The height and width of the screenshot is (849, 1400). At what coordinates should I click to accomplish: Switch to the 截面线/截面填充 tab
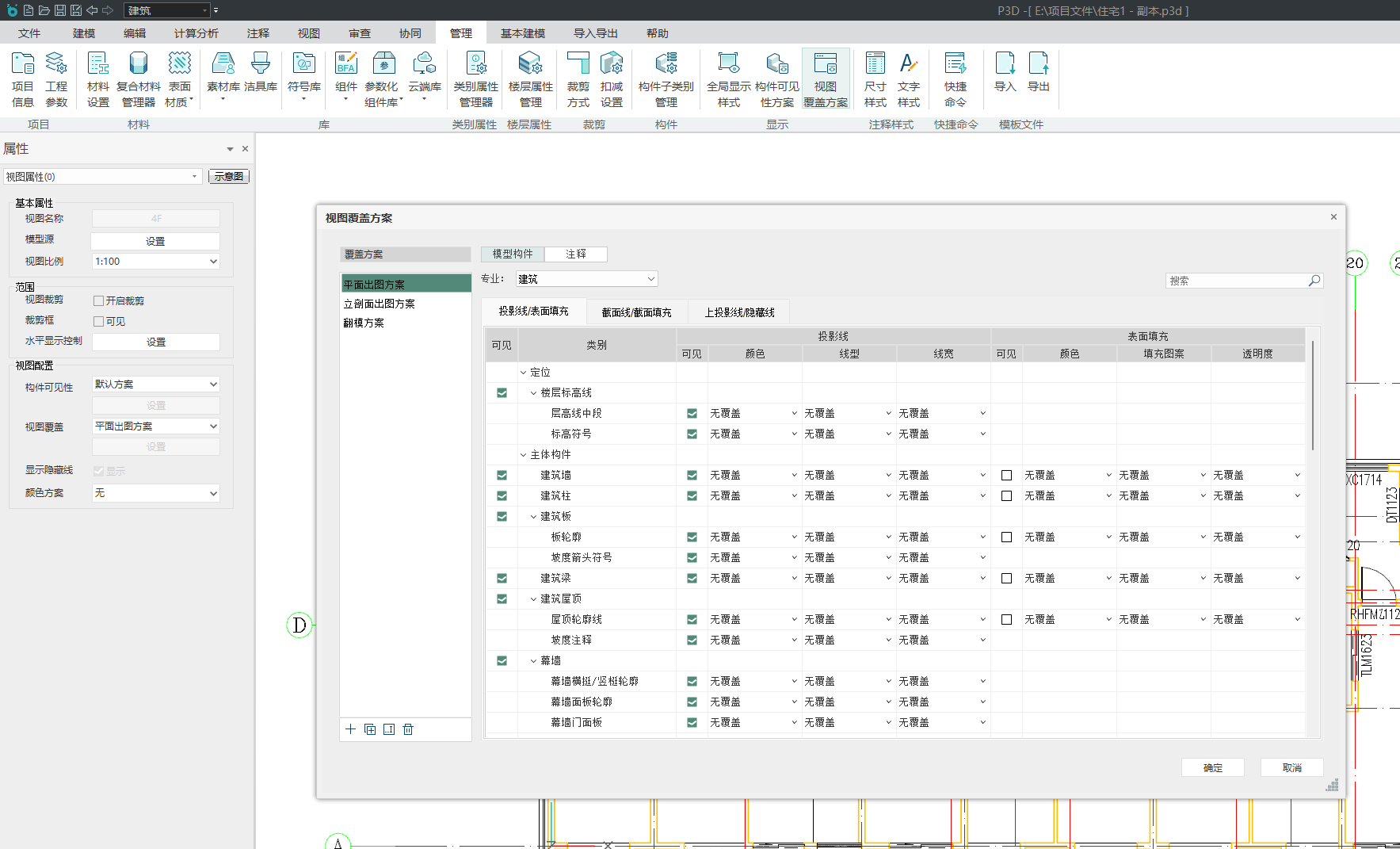[x=636, y=312]
